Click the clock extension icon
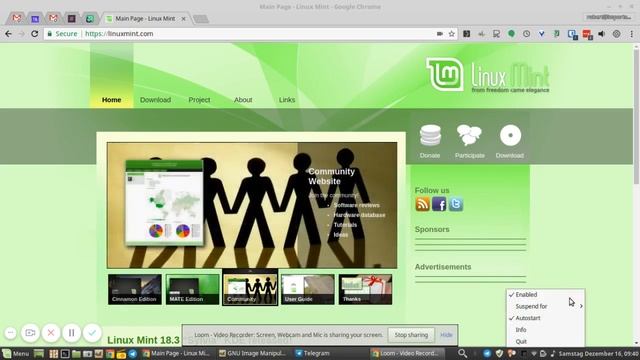Image resolution: width=640 pixels, height=360 pixels. 527,34
